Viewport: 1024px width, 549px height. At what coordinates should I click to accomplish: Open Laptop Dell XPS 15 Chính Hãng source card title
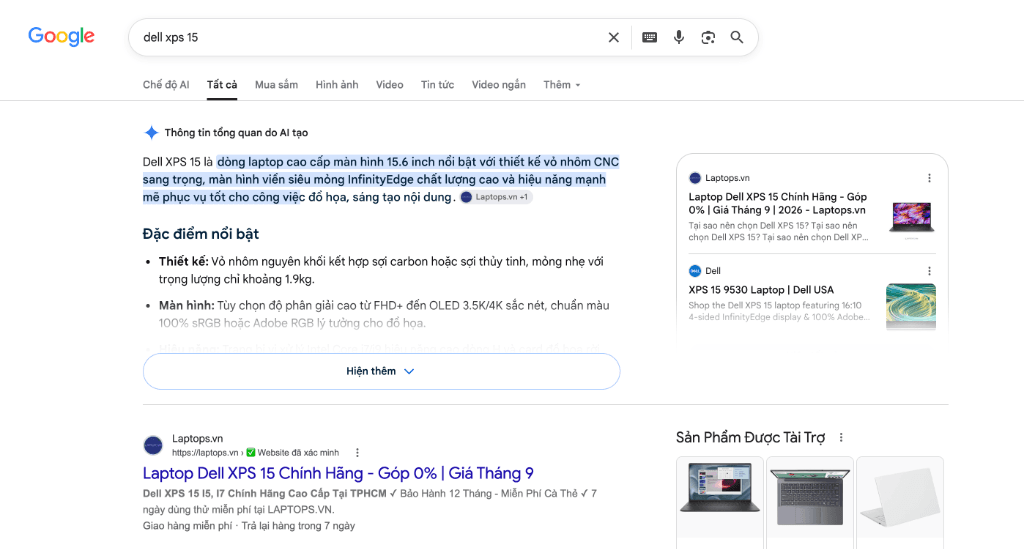coord(778,203)
